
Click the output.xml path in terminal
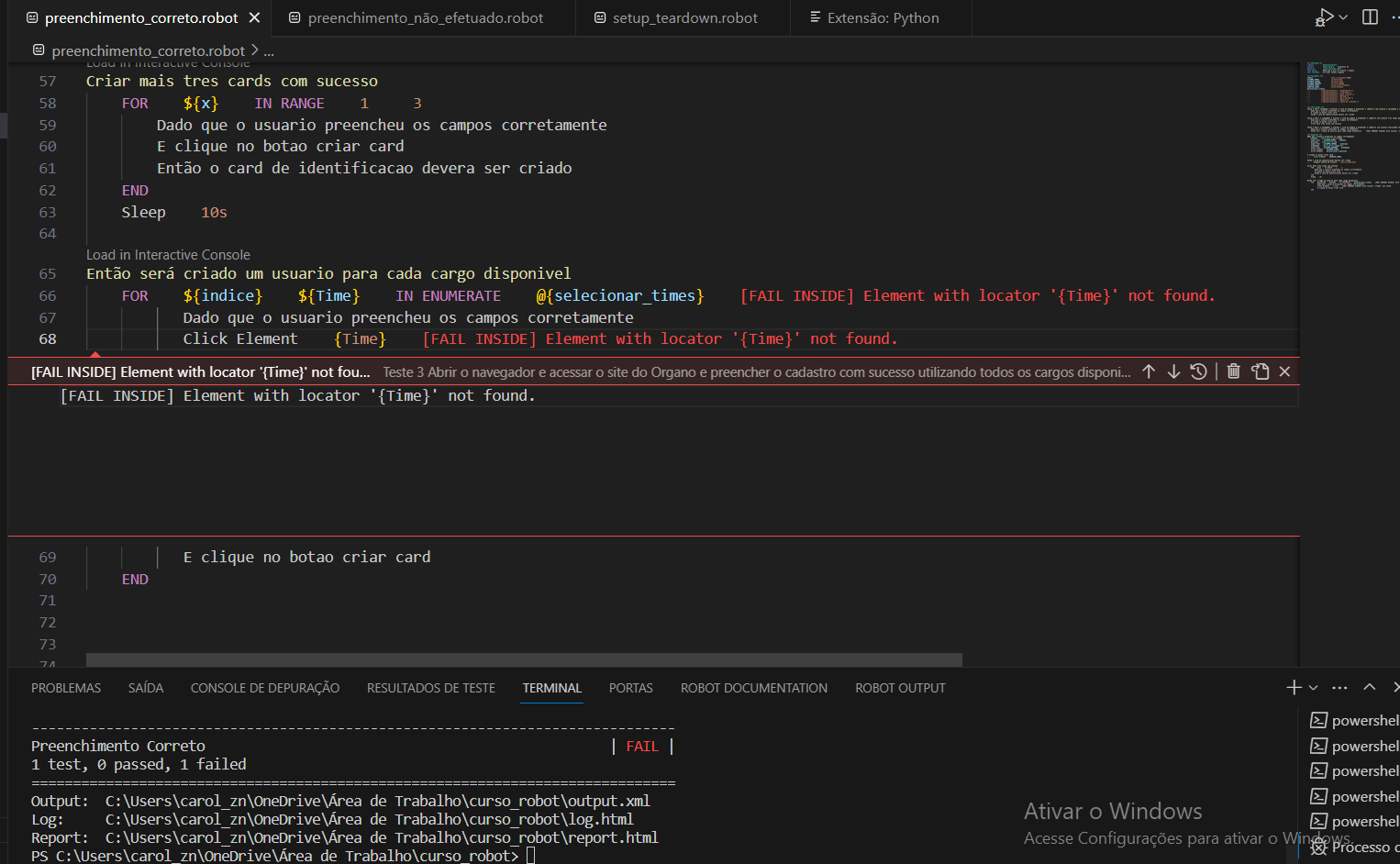pos(377,801)
